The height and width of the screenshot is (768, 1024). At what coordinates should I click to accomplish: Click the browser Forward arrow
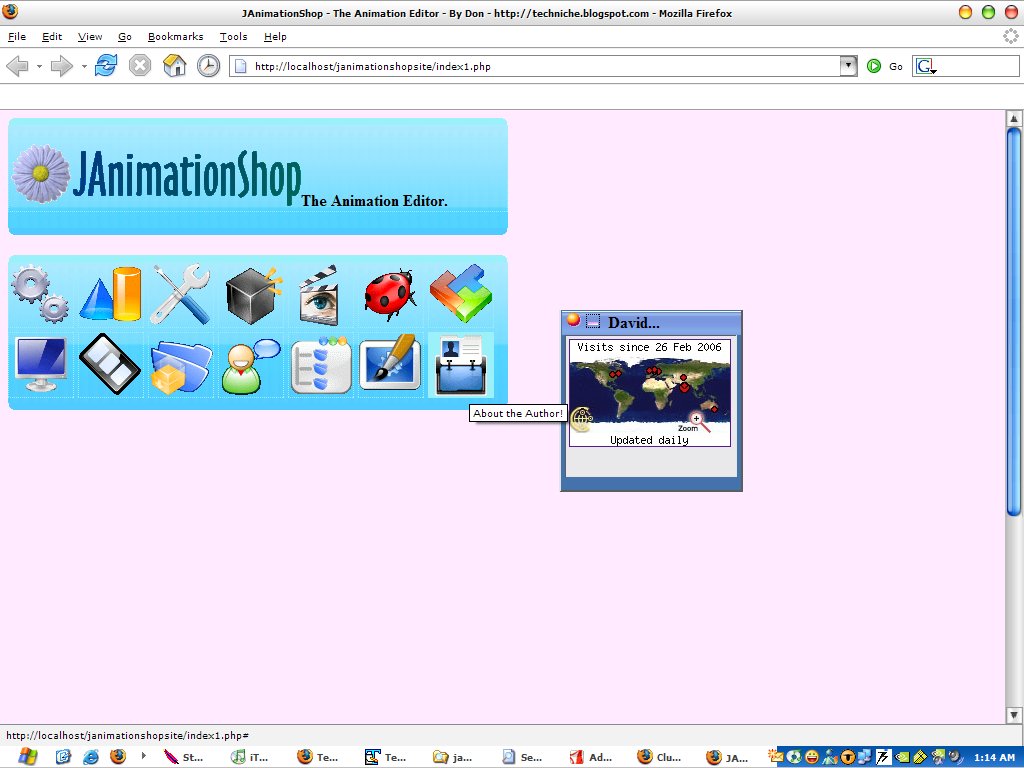[61, 66]
